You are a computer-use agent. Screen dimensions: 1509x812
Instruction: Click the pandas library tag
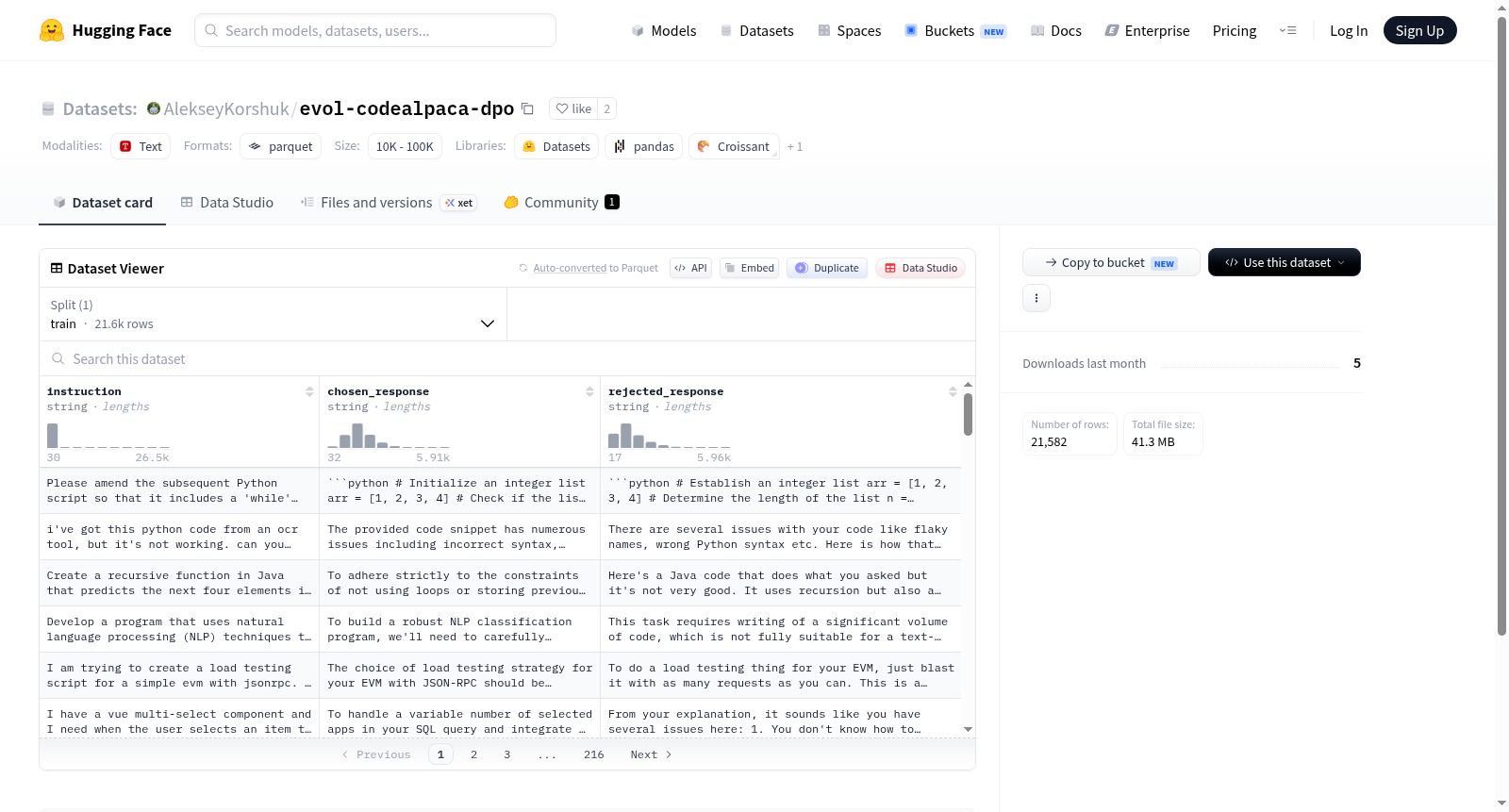point(643,146)
